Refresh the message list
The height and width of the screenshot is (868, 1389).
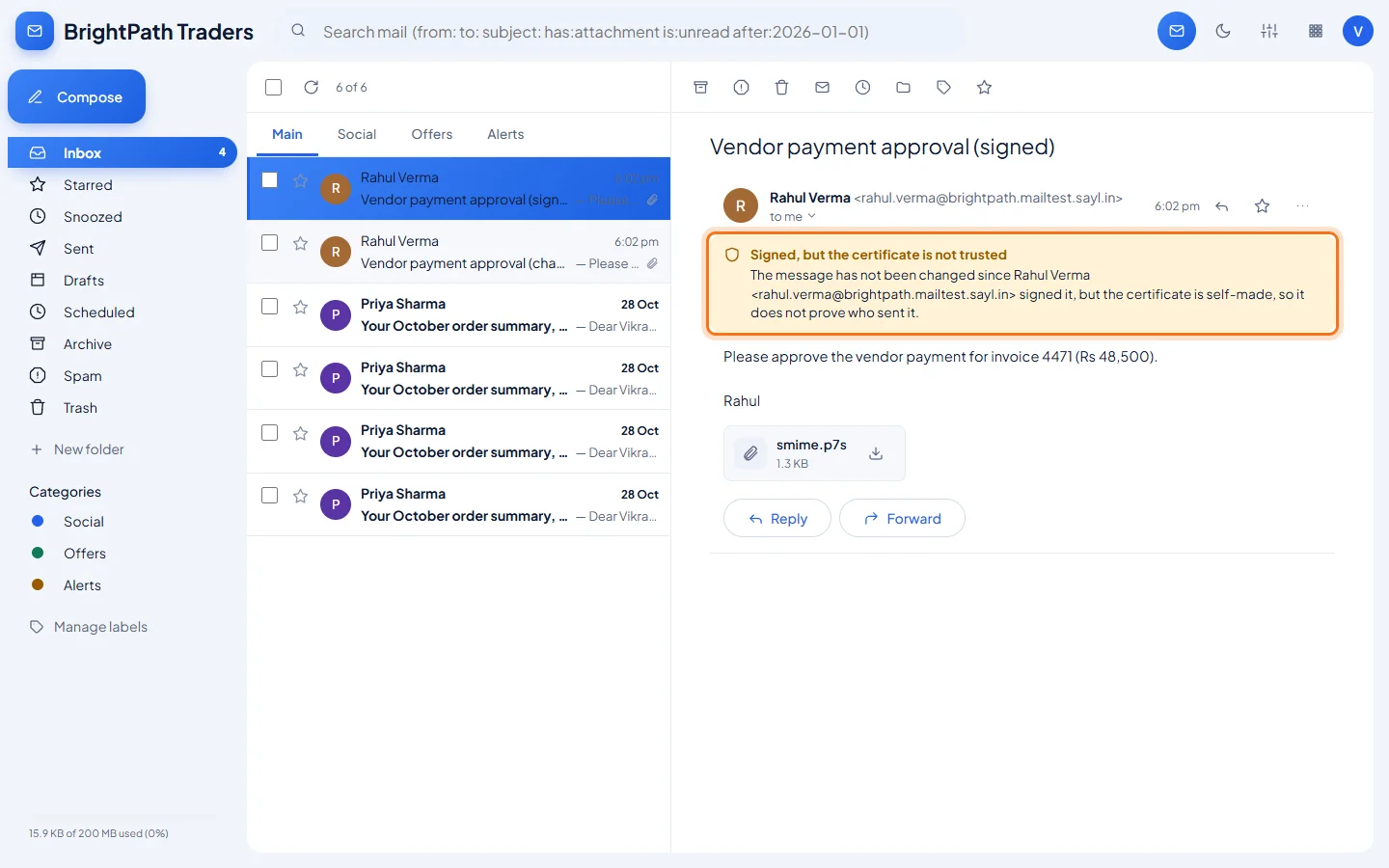coord(312,88)
